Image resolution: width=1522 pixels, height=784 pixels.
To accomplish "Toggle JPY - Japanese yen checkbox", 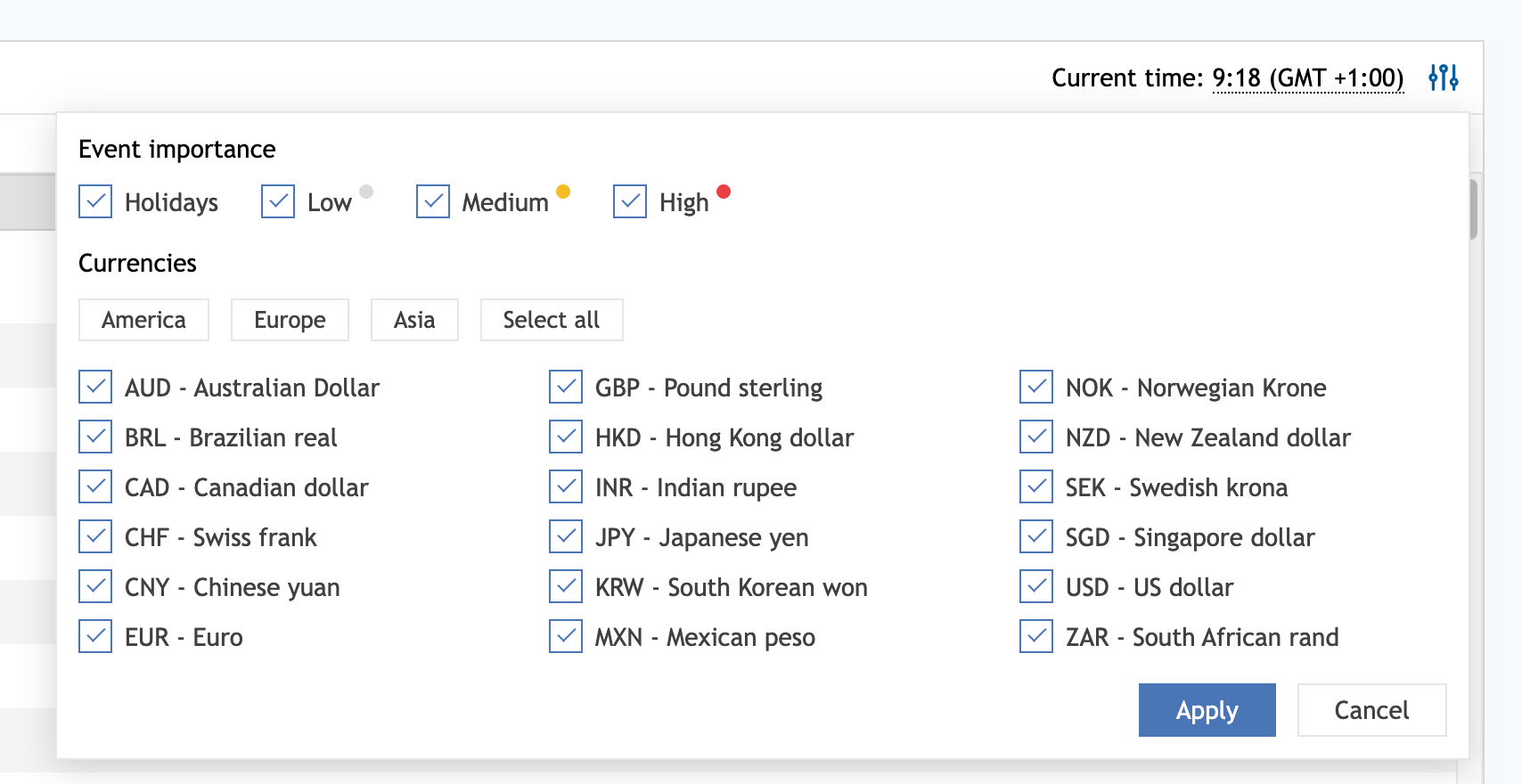I will pyautogui.click(x=566, y=536).
